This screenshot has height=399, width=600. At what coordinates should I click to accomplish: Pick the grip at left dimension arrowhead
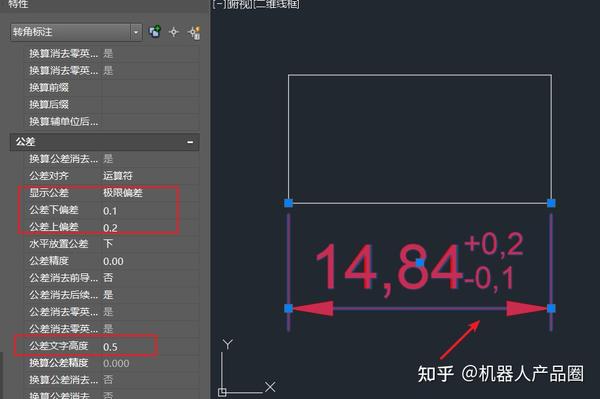point(289,308)
